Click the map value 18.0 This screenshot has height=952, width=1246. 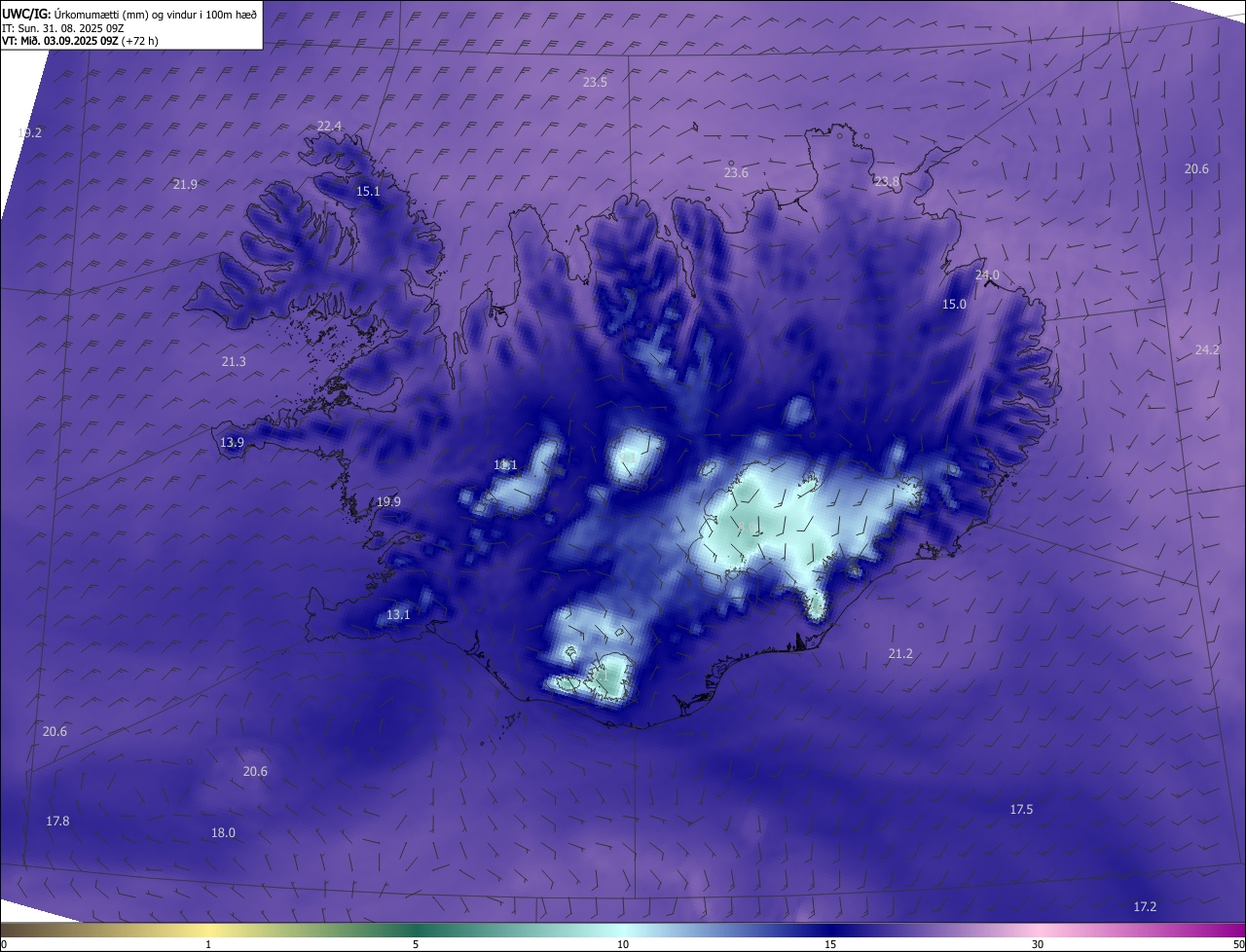[x=223, y=833]
